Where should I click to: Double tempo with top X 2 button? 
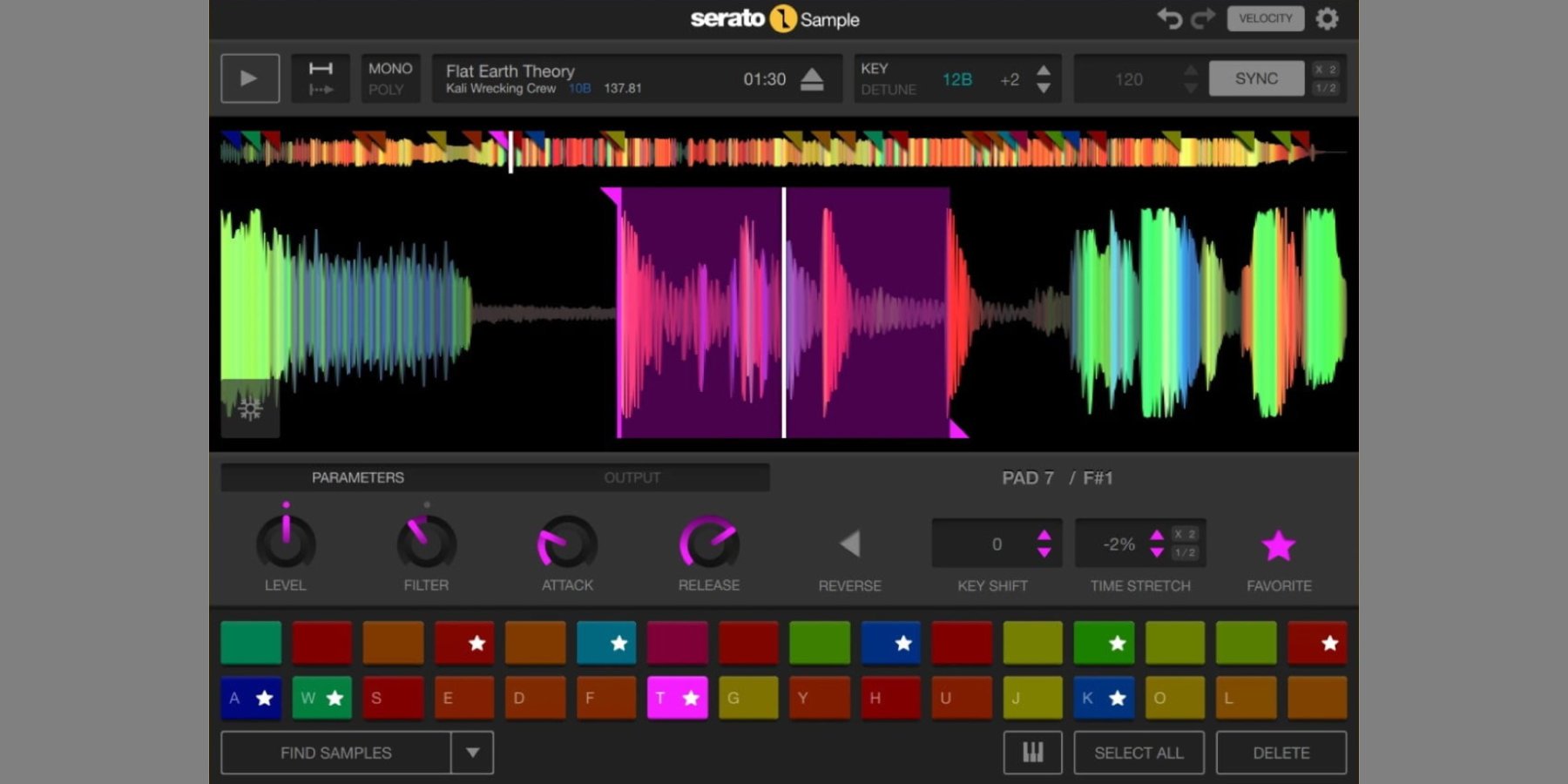pos(1326,70)
